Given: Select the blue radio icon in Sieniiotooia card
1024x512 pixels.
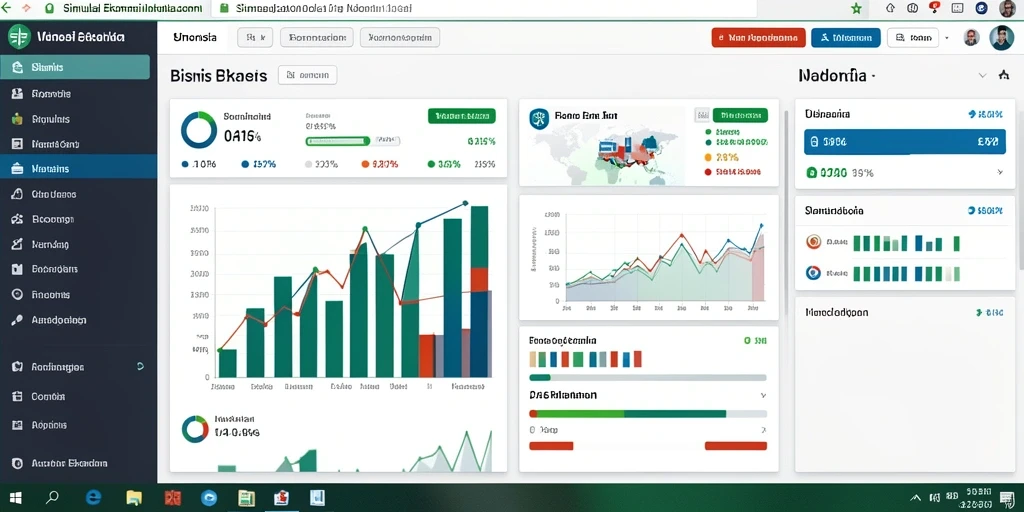Looking at the screenshot, I should [x=814, y=272].
